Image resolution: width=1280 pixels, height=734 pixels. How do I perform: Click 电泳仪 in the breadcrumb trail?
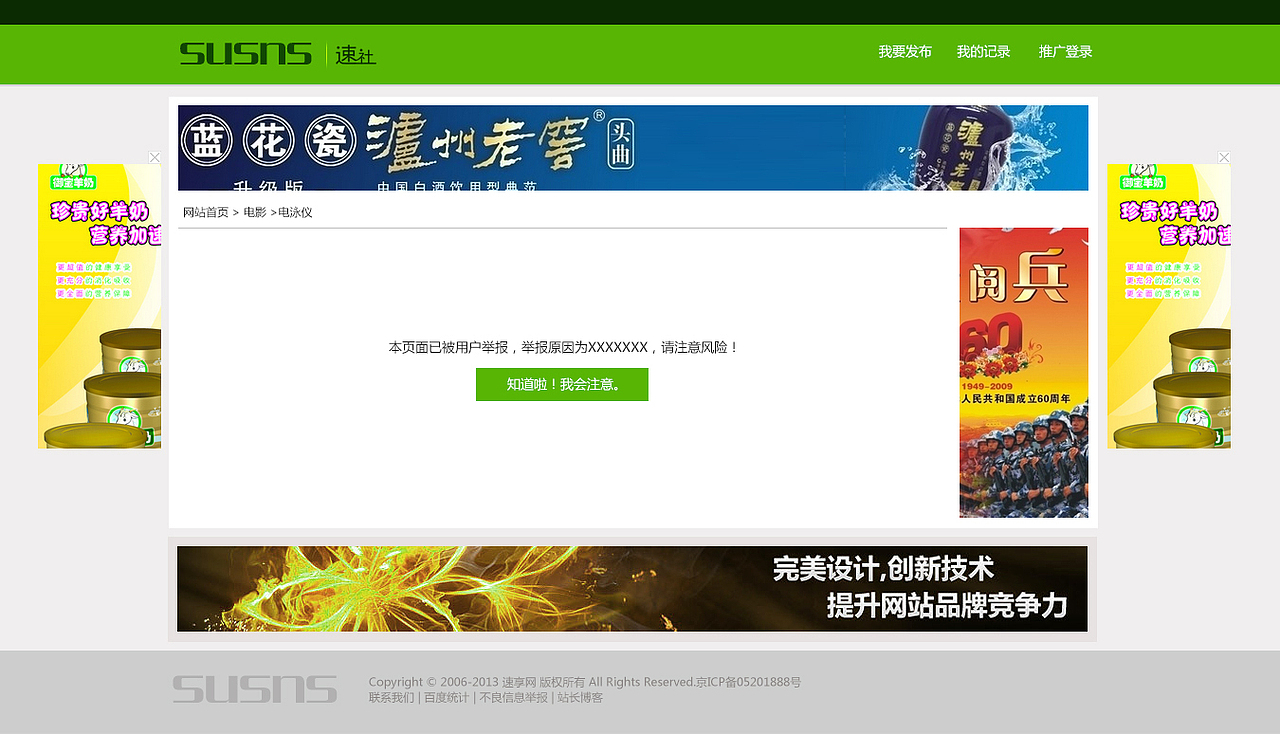(295, 211)
